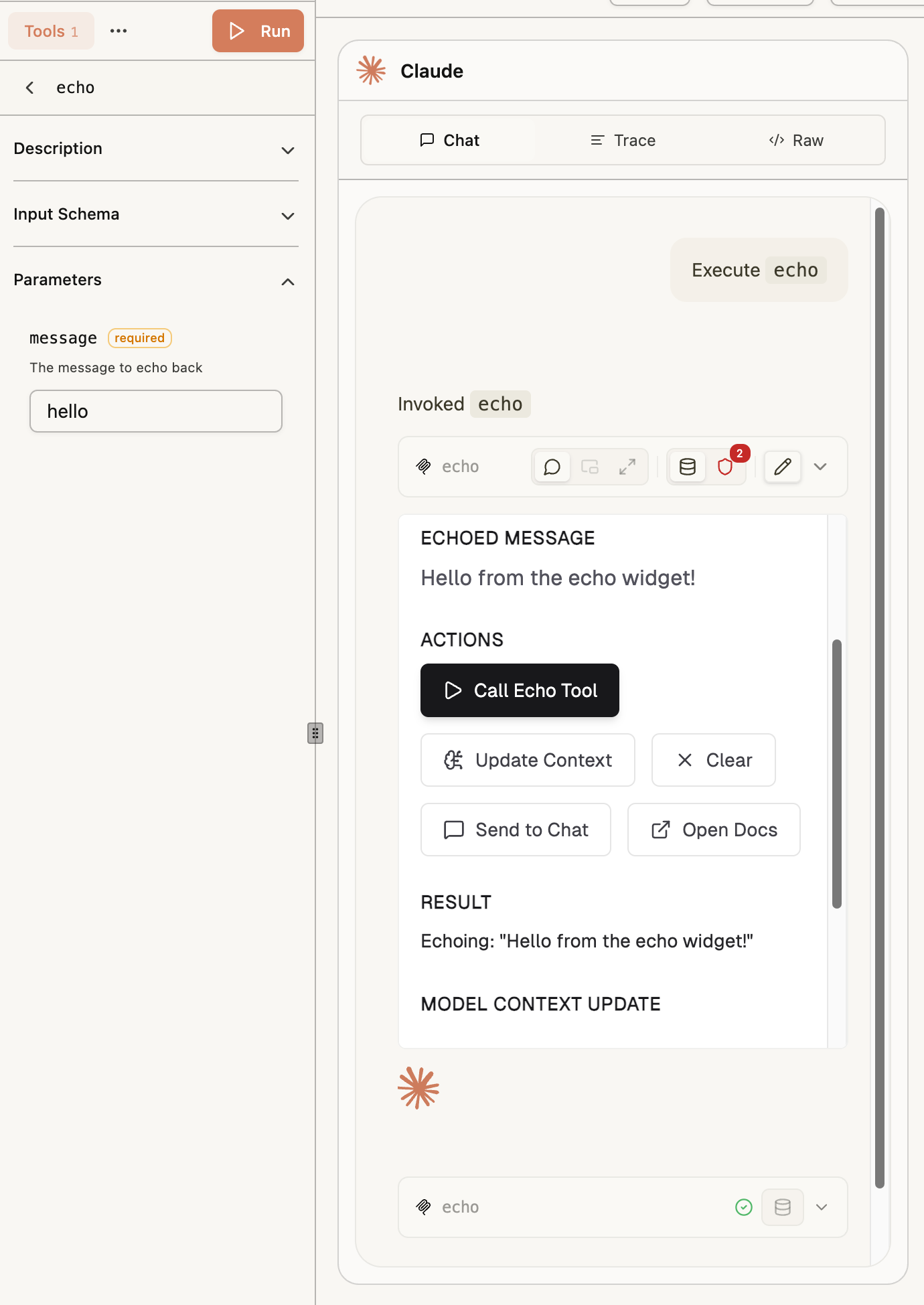Expand the echo widget to fullscreen

point(627,467)
